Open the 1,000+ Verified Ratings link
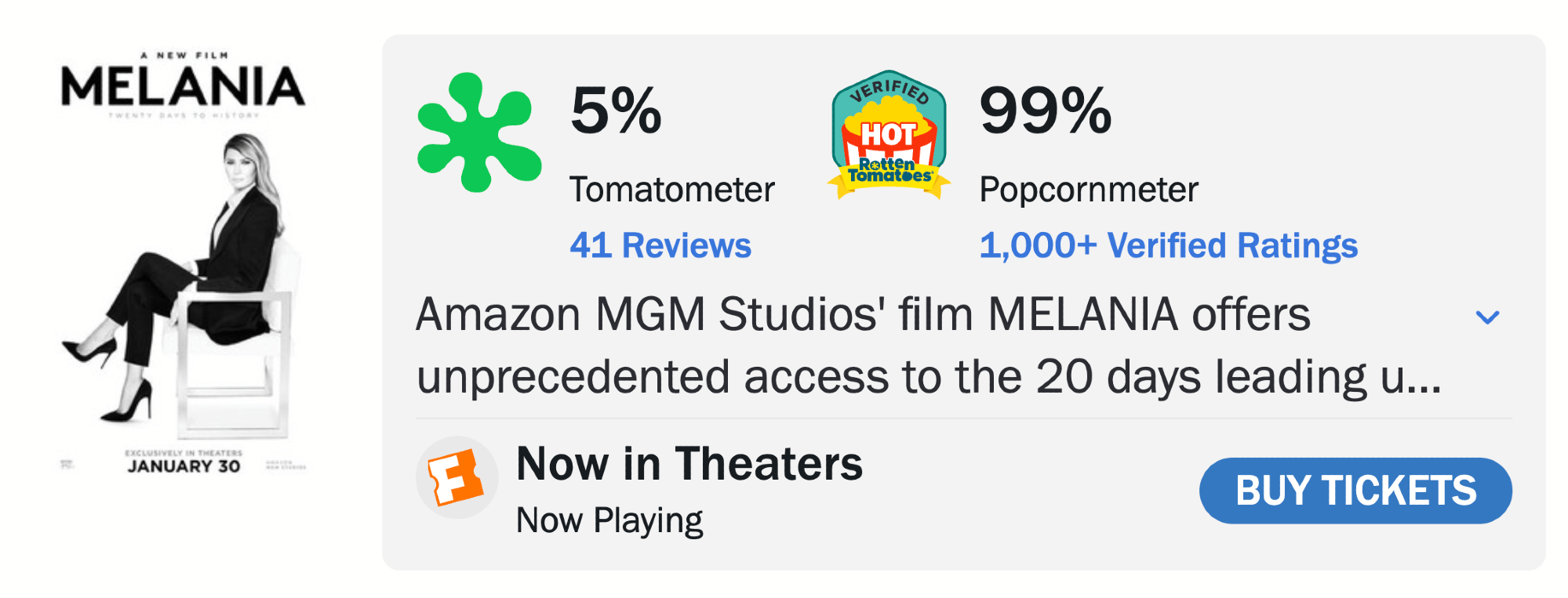Screen dimensions: 1568x598 pyautogui.click(x=1168, y=245)
